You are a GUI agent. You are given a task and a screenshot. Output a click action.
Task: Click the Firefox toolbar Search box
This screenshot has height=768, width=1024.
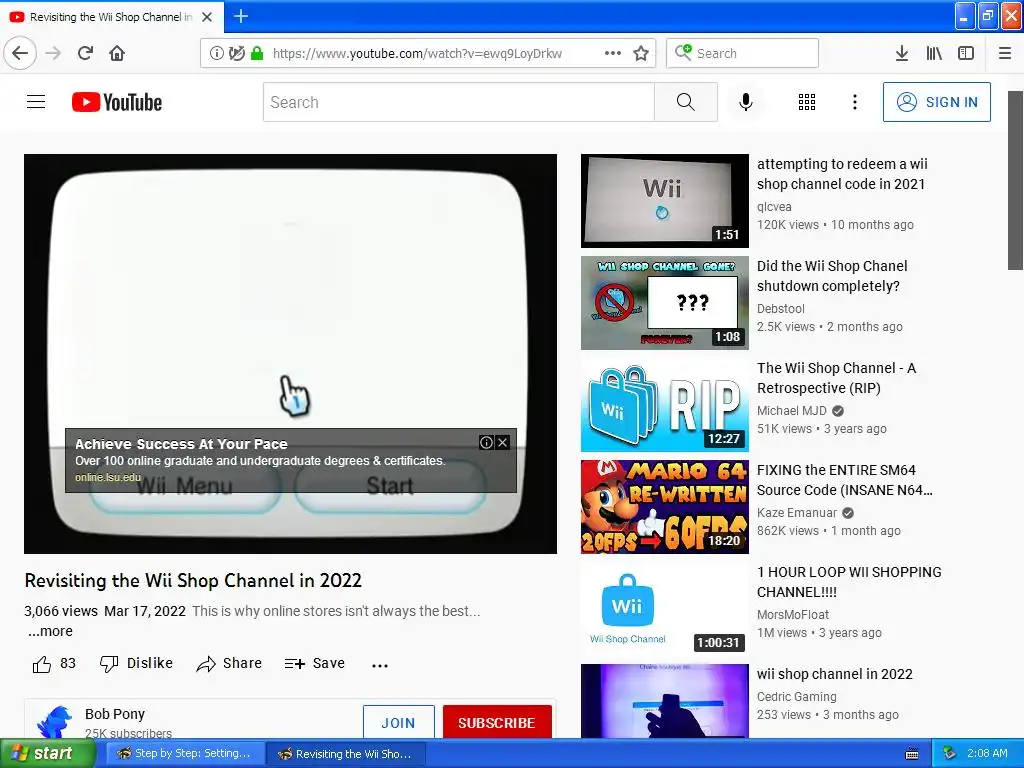pos(743,53)
